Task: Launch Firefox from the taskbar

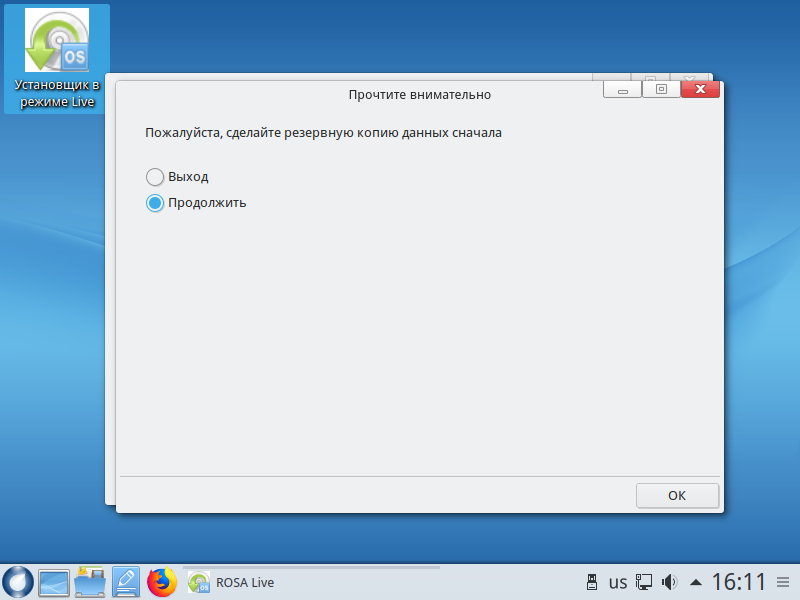Action: (161, 582)
